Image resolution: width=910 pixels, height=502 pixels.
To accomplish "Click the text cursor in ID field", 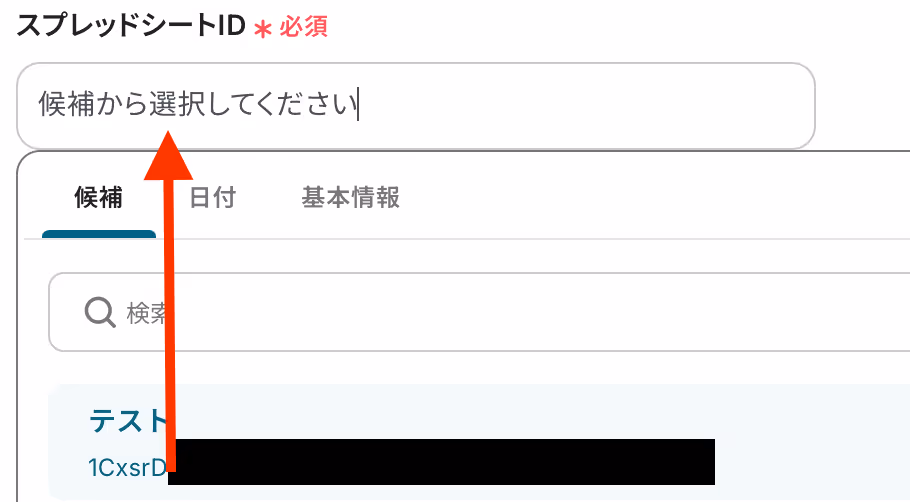I will coord(359,104).
